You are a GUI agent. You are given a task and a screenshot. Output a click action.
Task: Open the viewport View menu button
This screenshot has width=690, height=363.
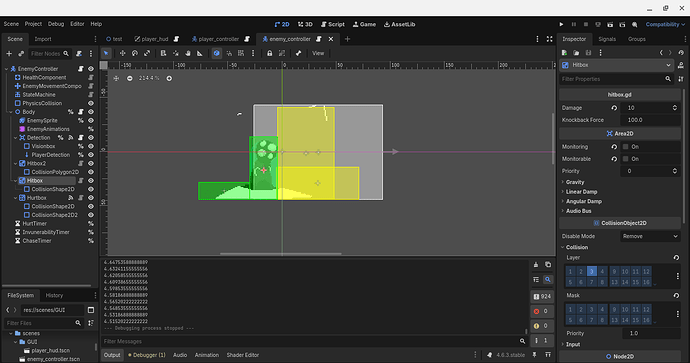[318, 53]
